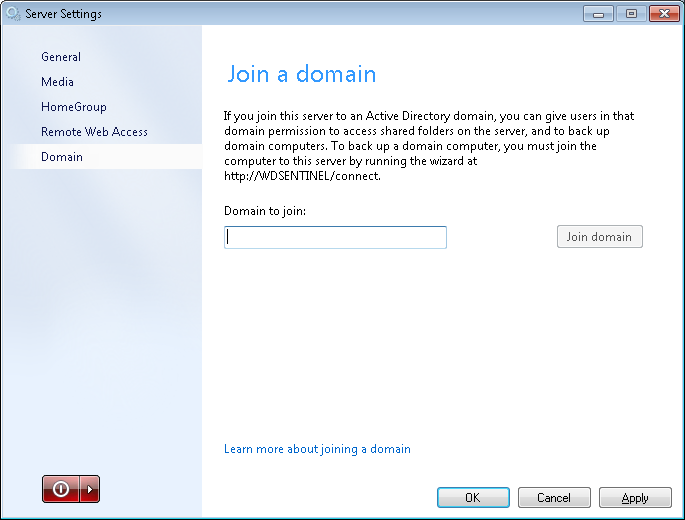Click the Server Settings gear icon in title bar

pyautogui.click(x=13, y=14)
